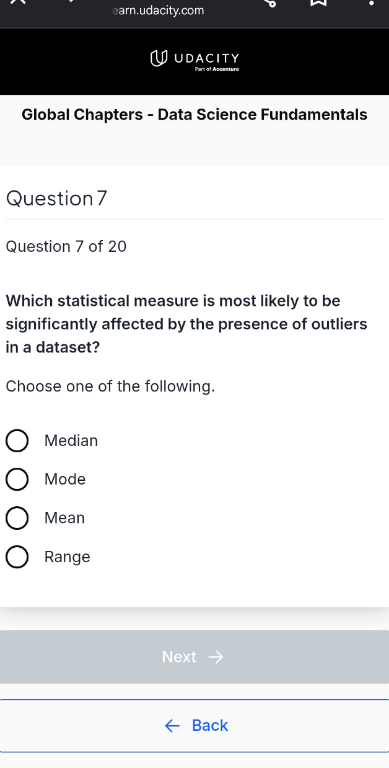Tap the 'Question 7' heading
389x768 pixels.
click(x=56, y=198)
